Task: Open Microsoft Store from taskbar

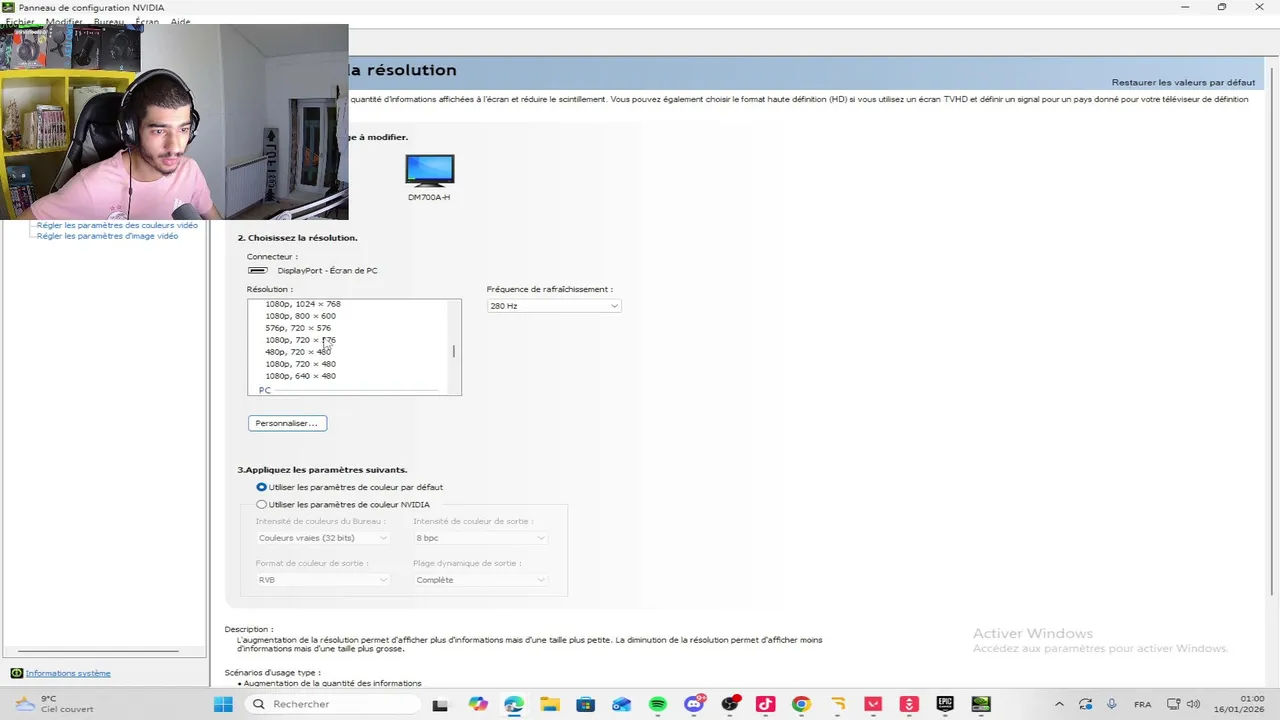Action: [x=585, y=704]
